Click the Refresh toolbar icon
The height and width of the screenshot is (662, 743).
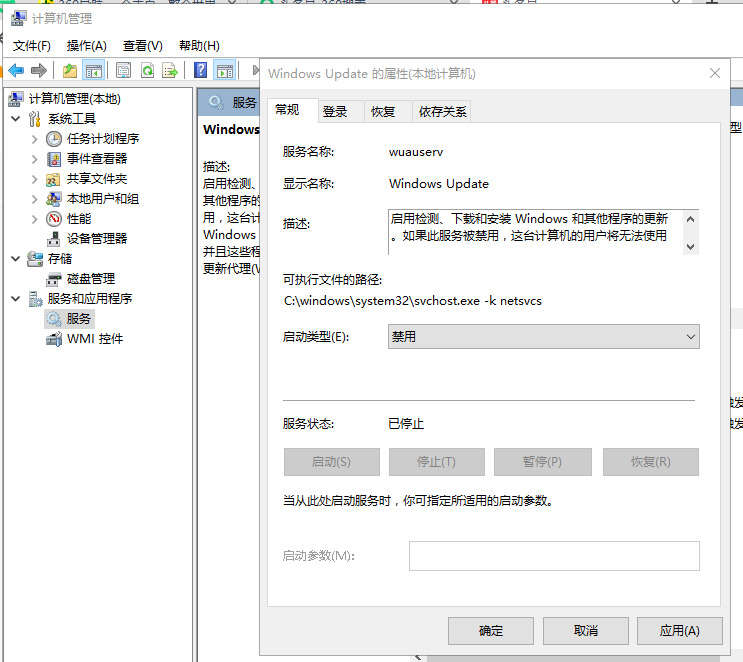[x=147, y=71]
